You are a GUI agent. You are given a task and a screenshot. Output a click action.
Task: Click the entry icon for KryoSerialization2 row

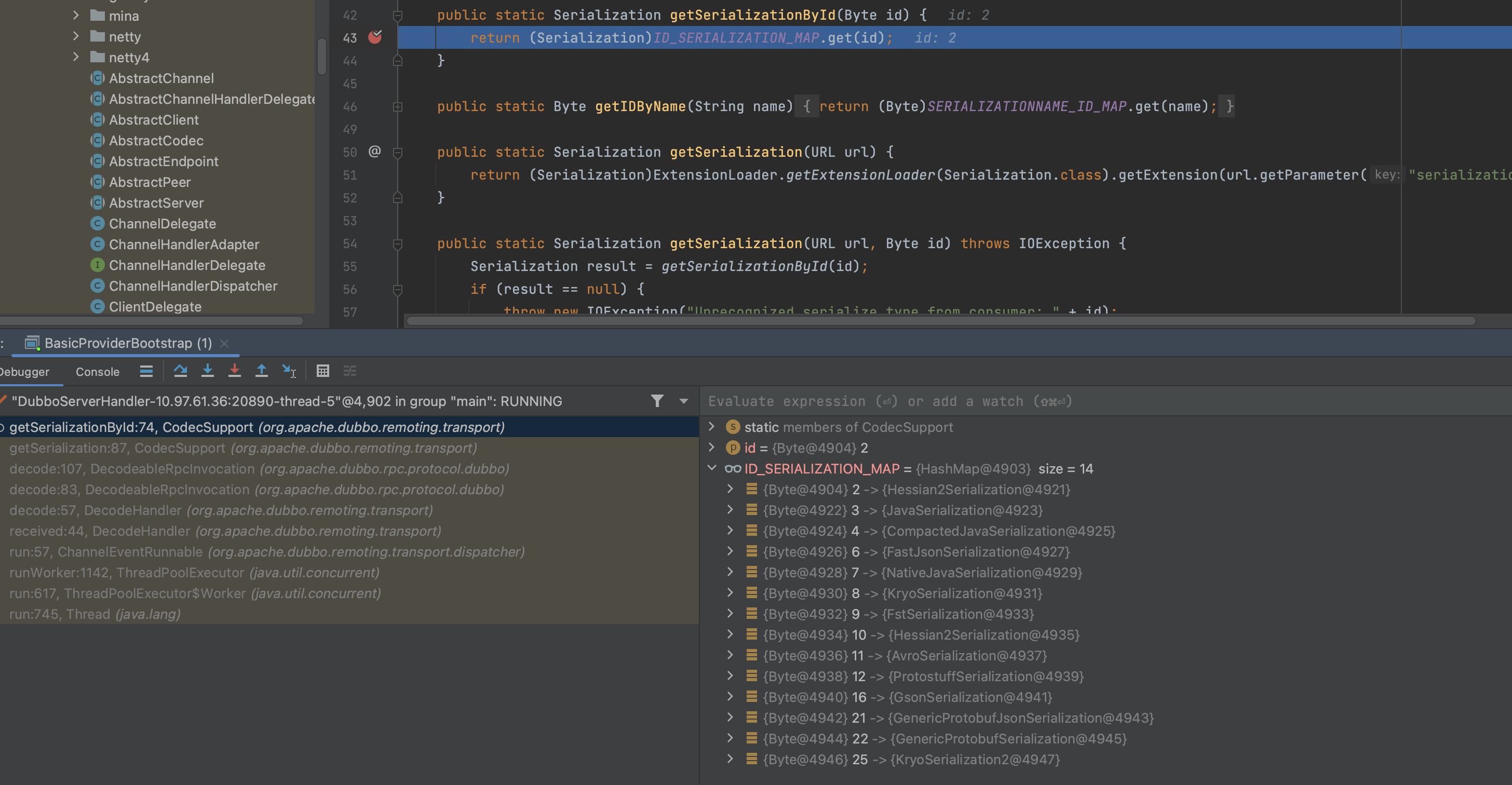tap(751, 759)
